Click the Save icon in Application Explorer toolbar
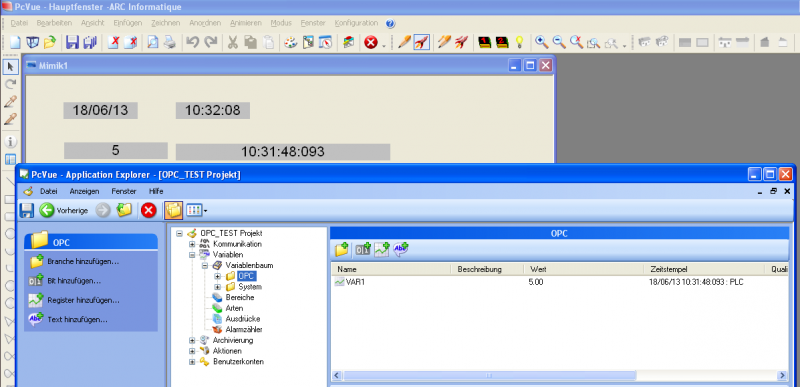The height and width of the screenshot is (387, 800). point(27,210)
